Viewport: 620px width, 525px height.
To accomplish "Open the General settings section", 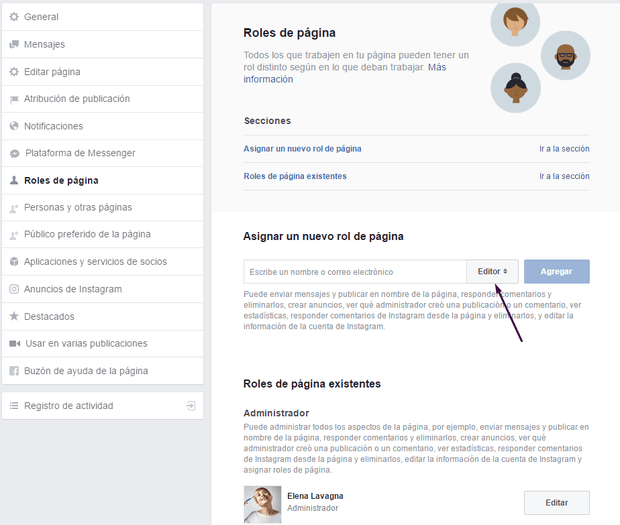I will [102, 17].
